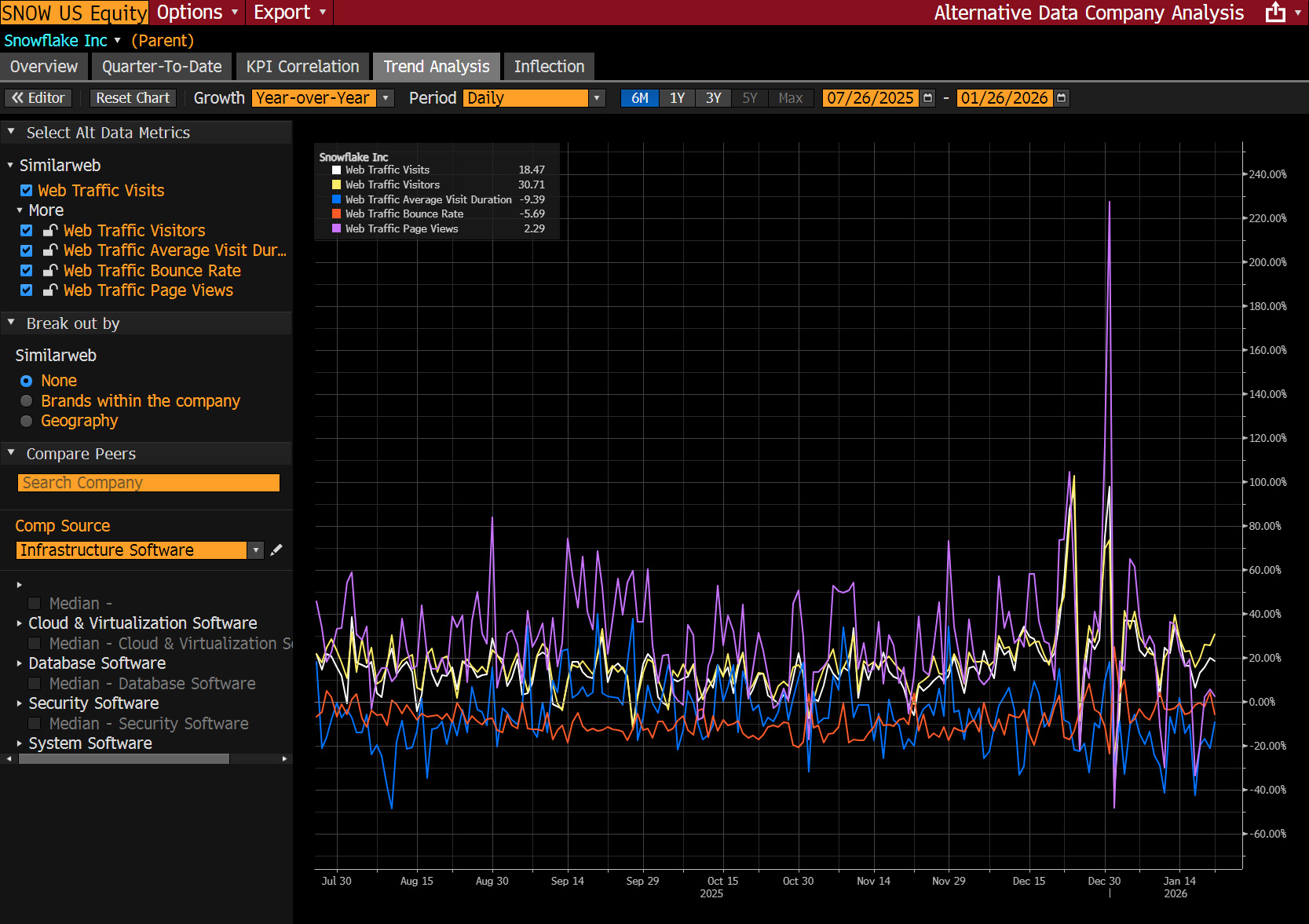
Task: Open the Inflection tab
Action: pyautogui.click(x=549, y=67)
